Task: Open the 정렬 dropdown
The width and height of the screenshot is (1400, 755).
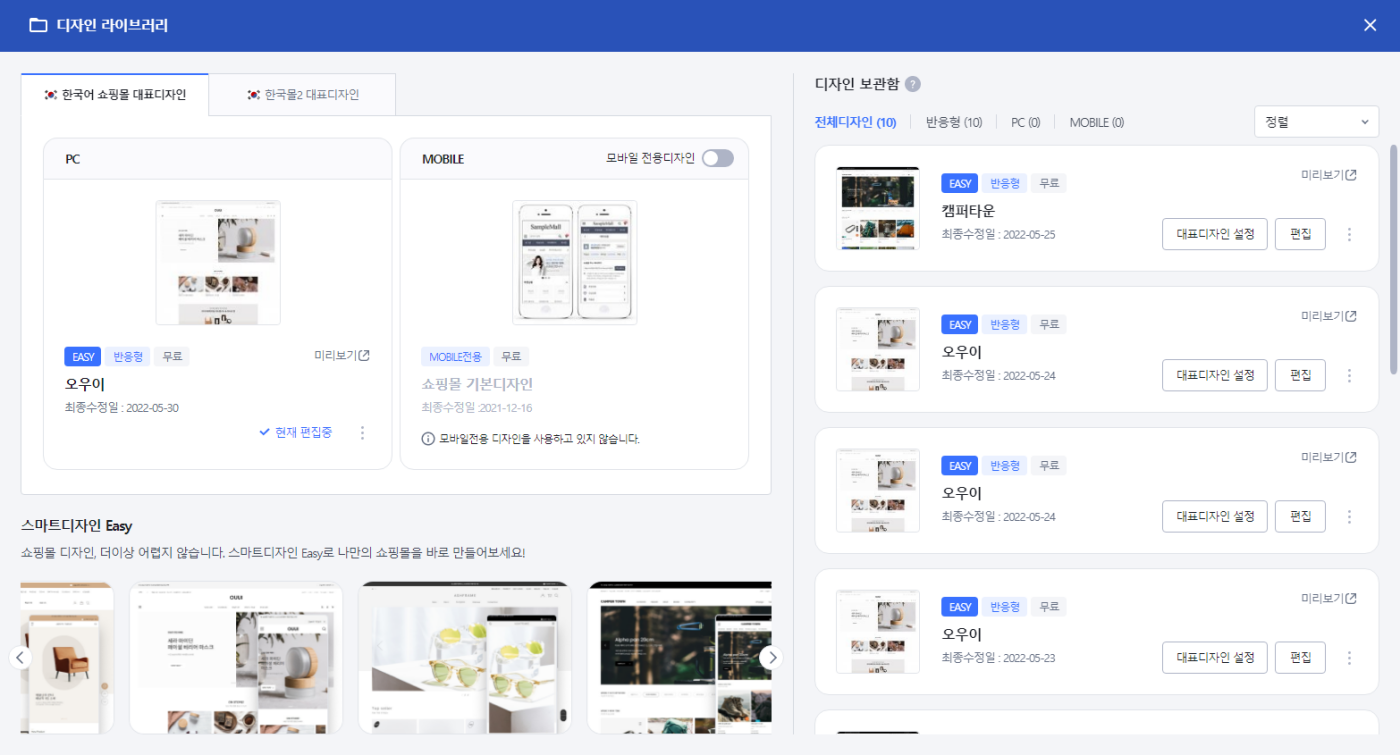Action: tap(1316, 122)
